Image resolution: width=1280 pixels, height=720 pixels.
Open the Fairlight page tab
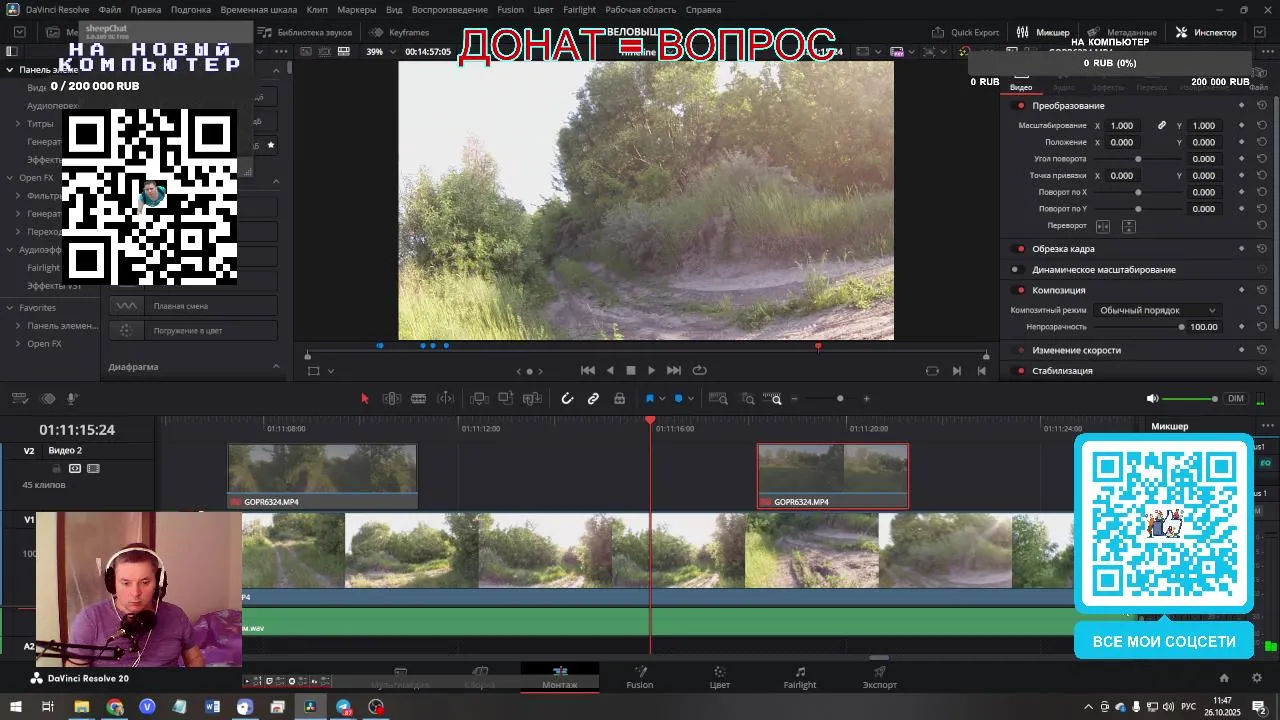click(x=800, y=678)
